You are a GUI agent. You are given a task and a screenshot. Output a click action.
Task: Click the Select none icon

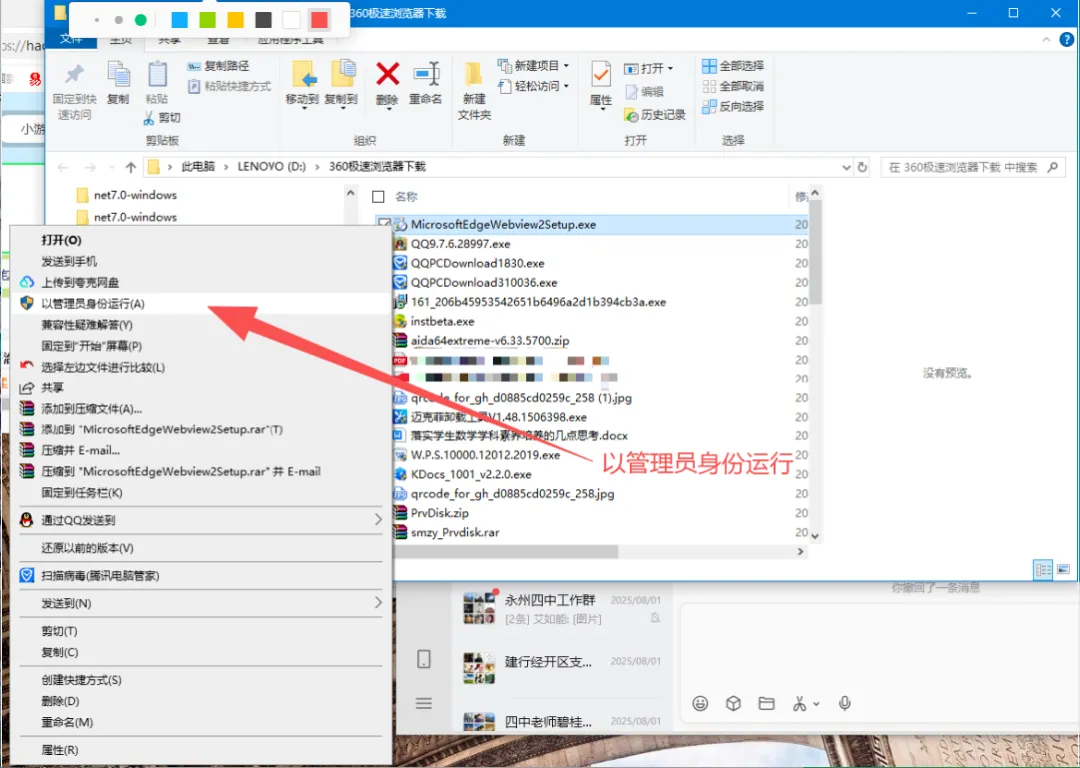pos(709,86)
